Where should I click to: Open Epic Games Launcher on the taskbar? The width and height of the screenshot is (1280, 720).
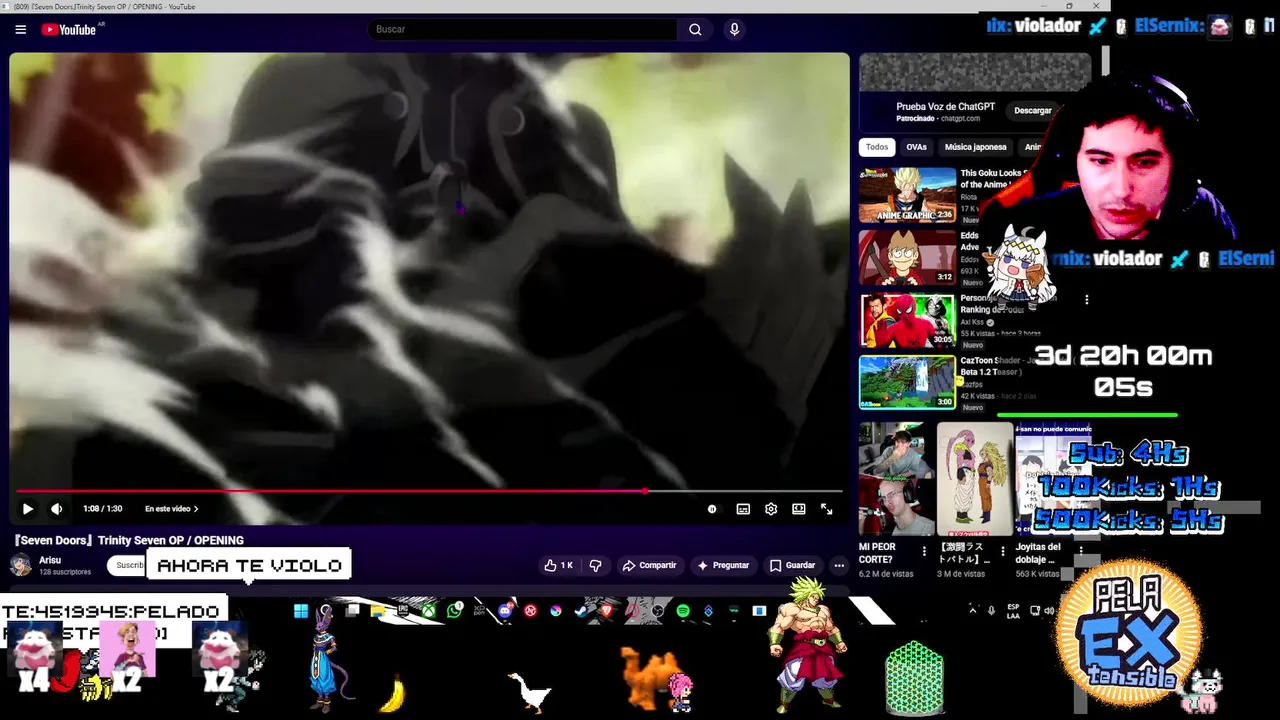402,611
